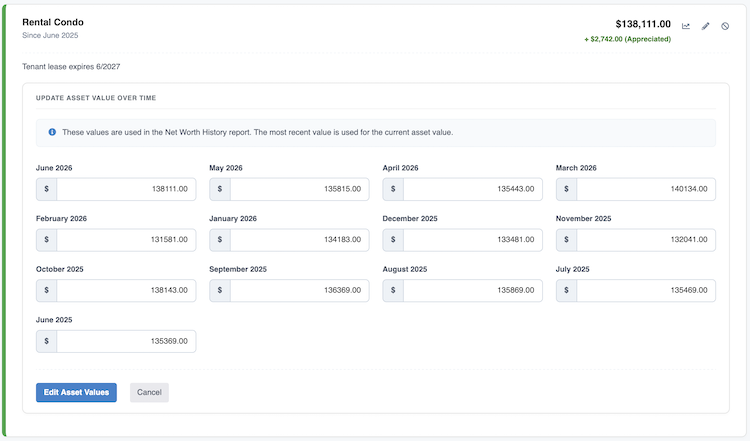Edit the December 2025 value field
The image size is (750, 441).
pyautogui.click(x=473, y=240)
